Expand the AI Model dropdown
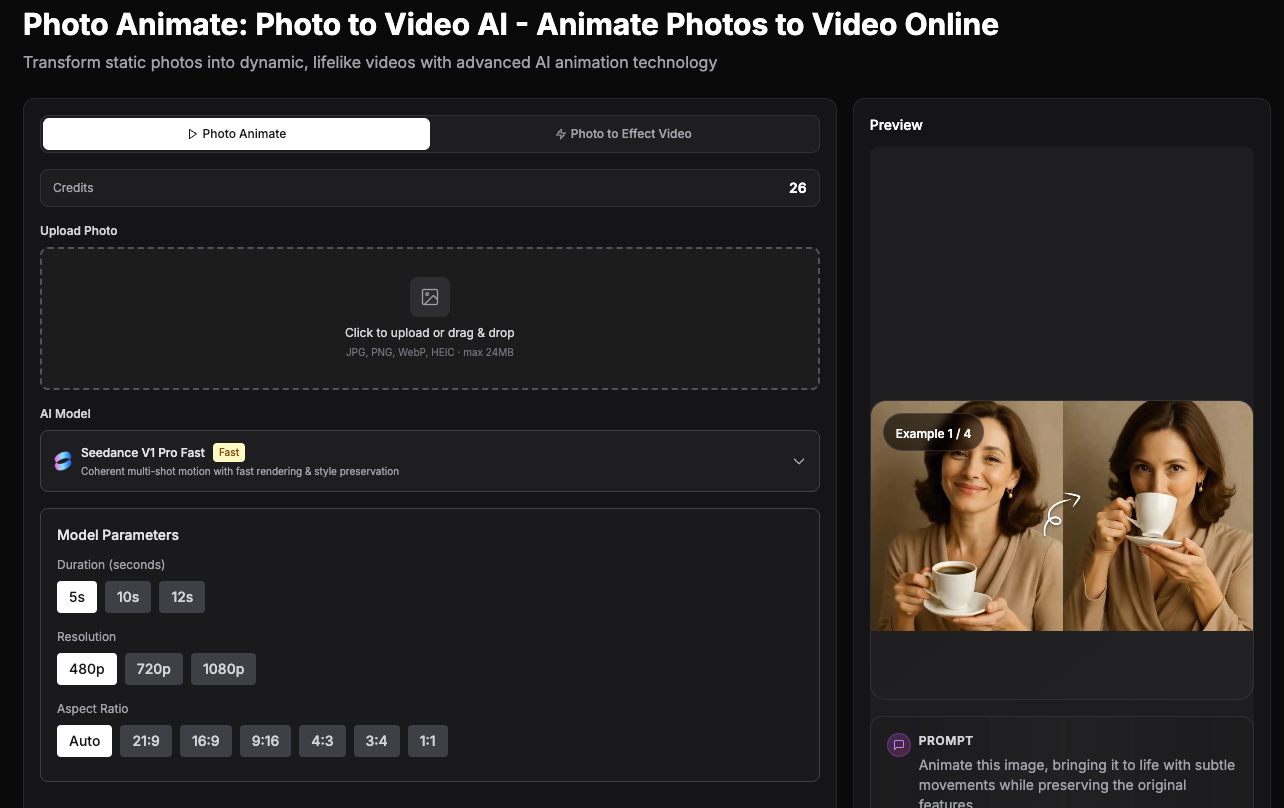1284x808 pixels. (798, 461)
